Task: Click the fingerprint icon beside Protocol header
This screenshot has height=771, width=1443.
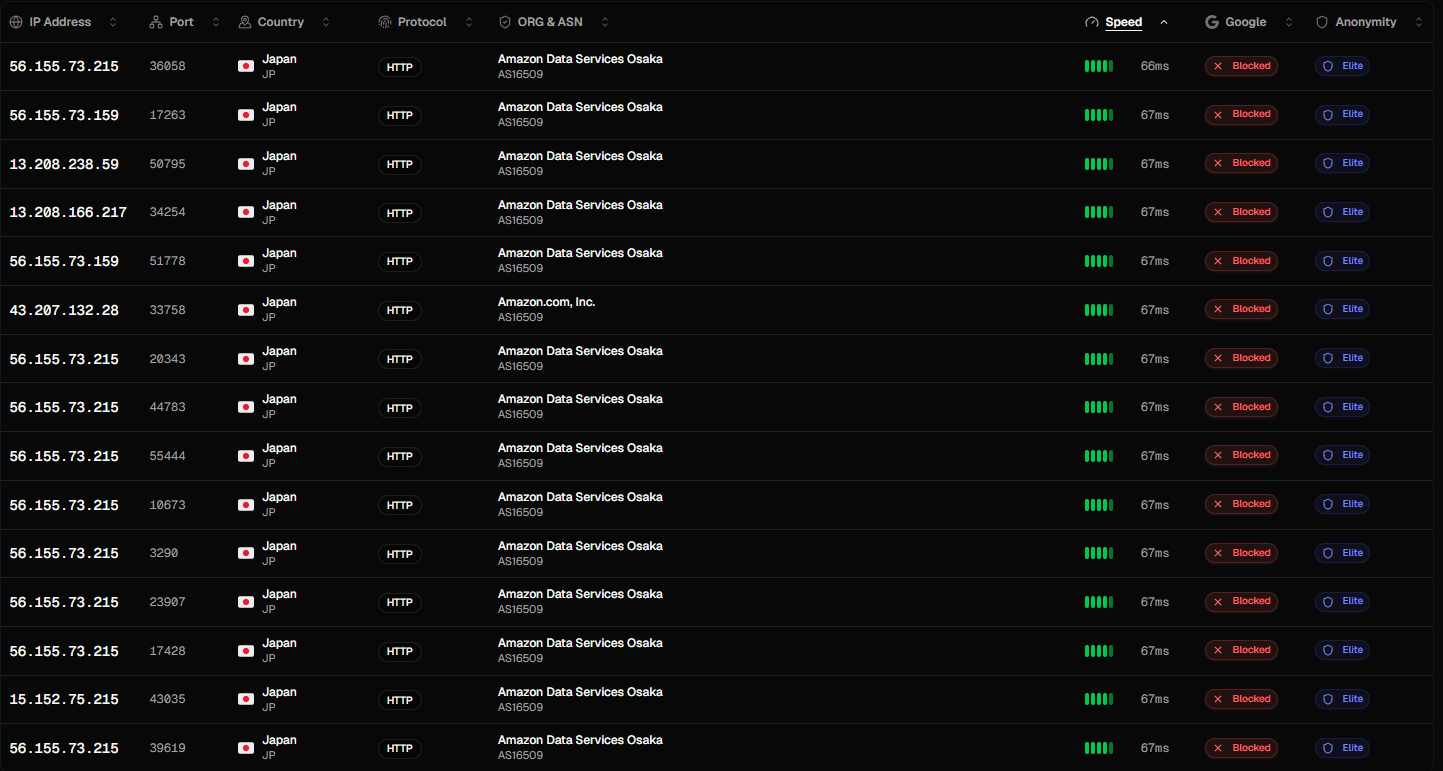Action: (x=385, y=22)
